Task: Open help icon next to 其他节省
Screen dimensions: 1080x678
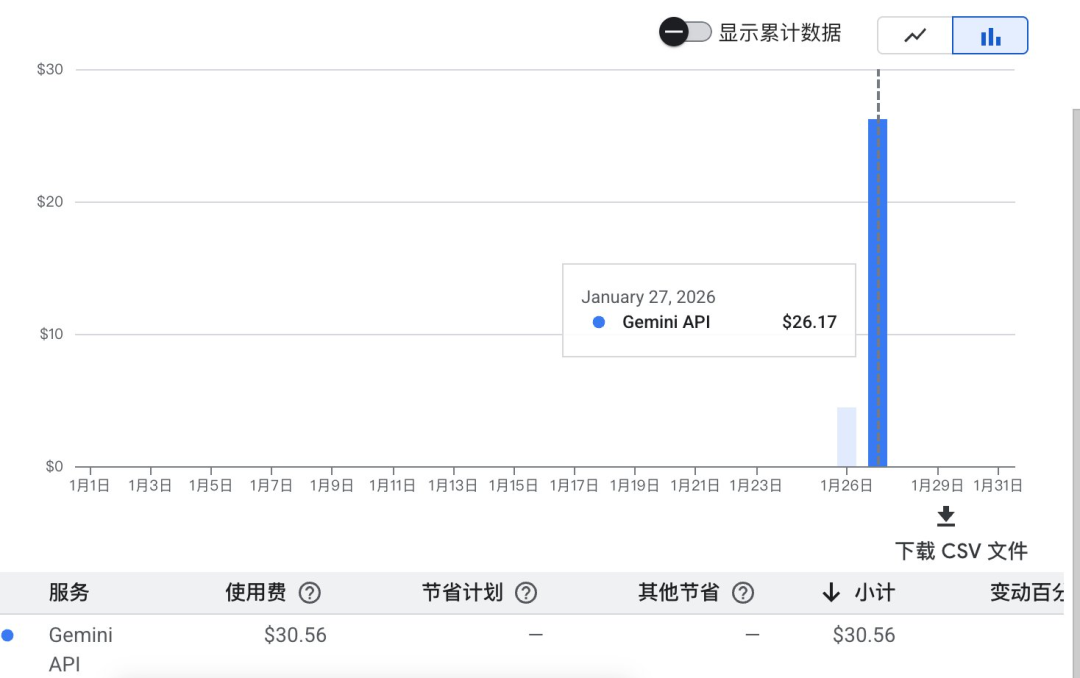Action: 742,593
